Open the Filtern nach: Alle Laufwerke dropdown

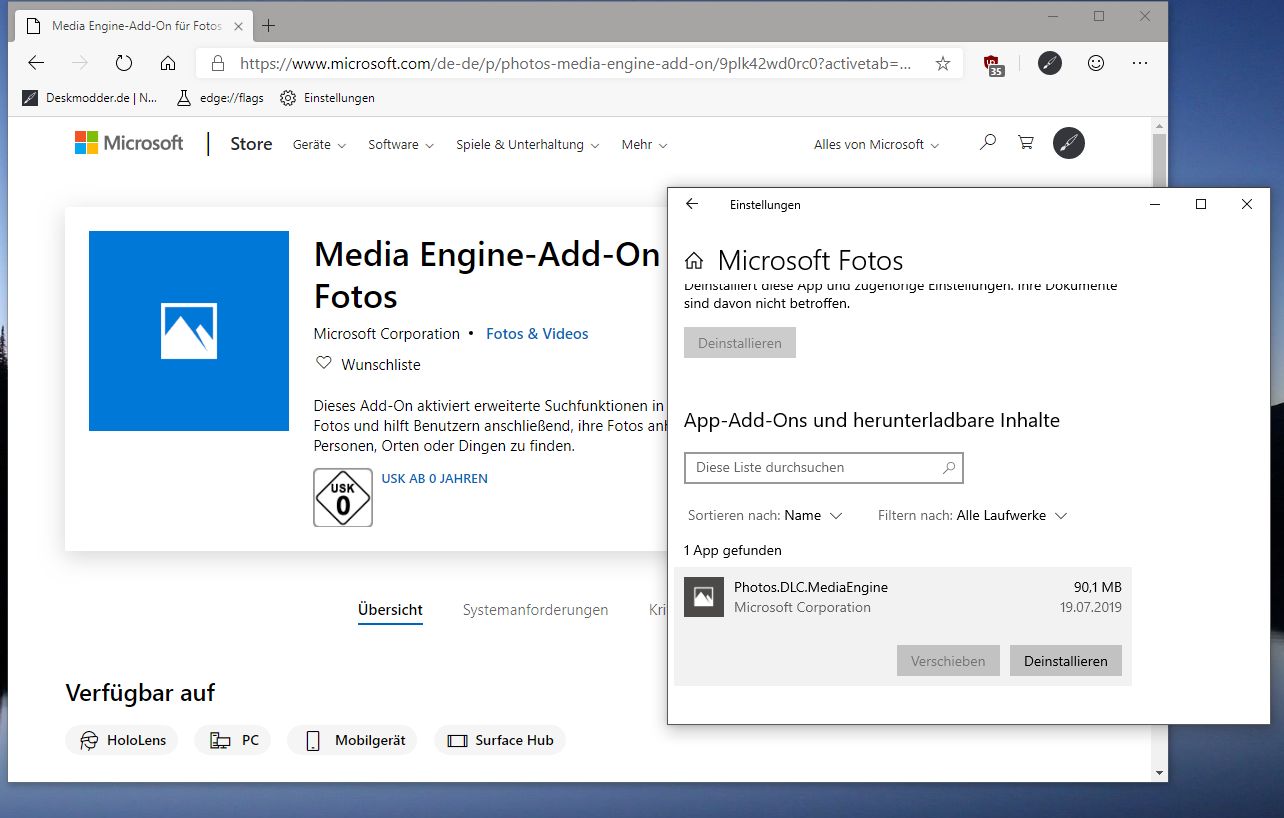[972, 516]
